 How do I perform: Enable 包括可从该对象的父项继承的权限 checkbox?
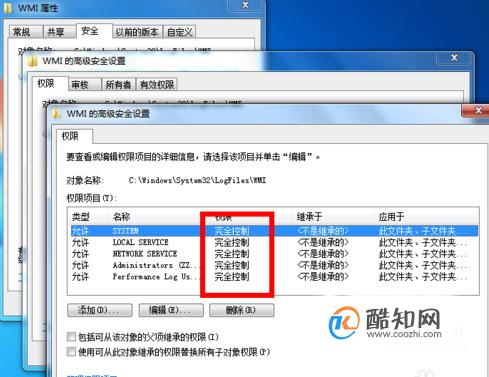[71, 337]
